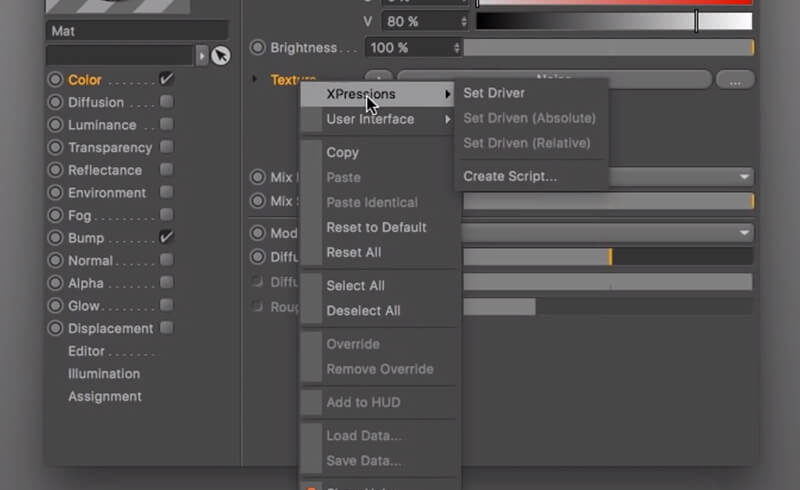
Task: Disable the Color channel checkbox
Action: 166,79
